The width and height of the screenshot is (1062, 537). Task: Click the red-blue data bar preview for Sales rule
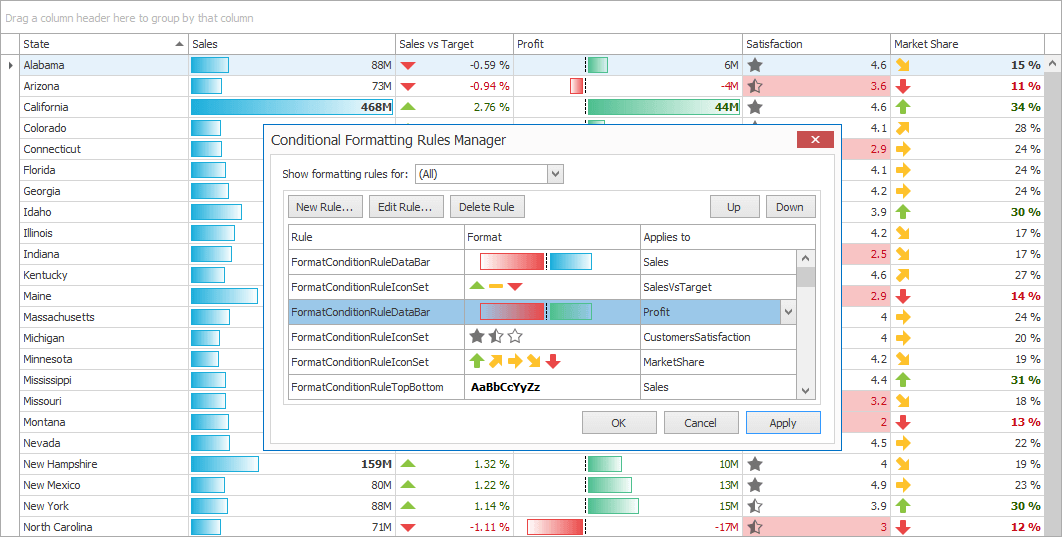click(535, 262)
